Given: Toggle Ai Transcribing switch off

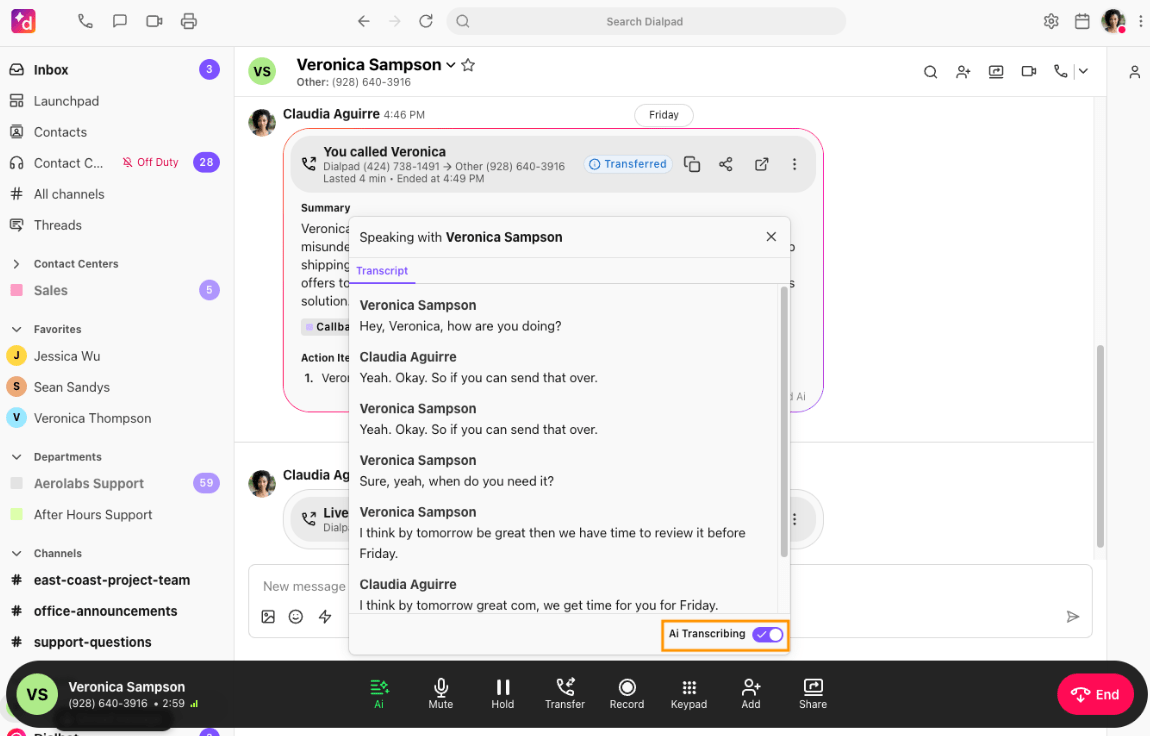Looking at the screenshot, I should tap(768, 634).
